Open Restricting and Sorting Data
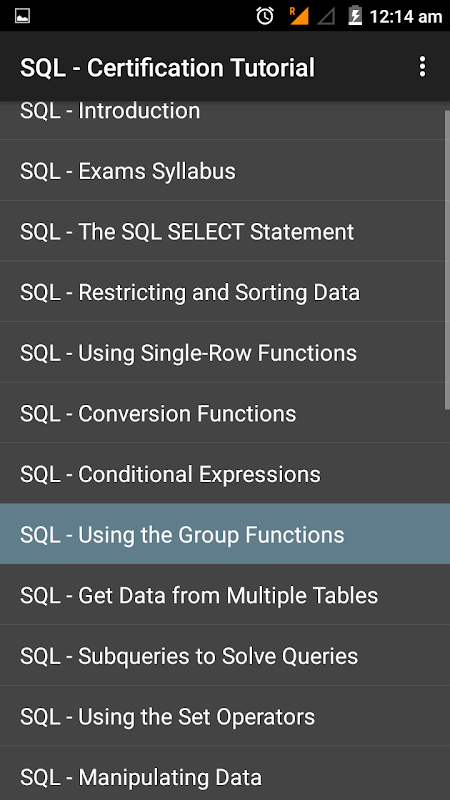450x800 pixels. coord(225,292)
